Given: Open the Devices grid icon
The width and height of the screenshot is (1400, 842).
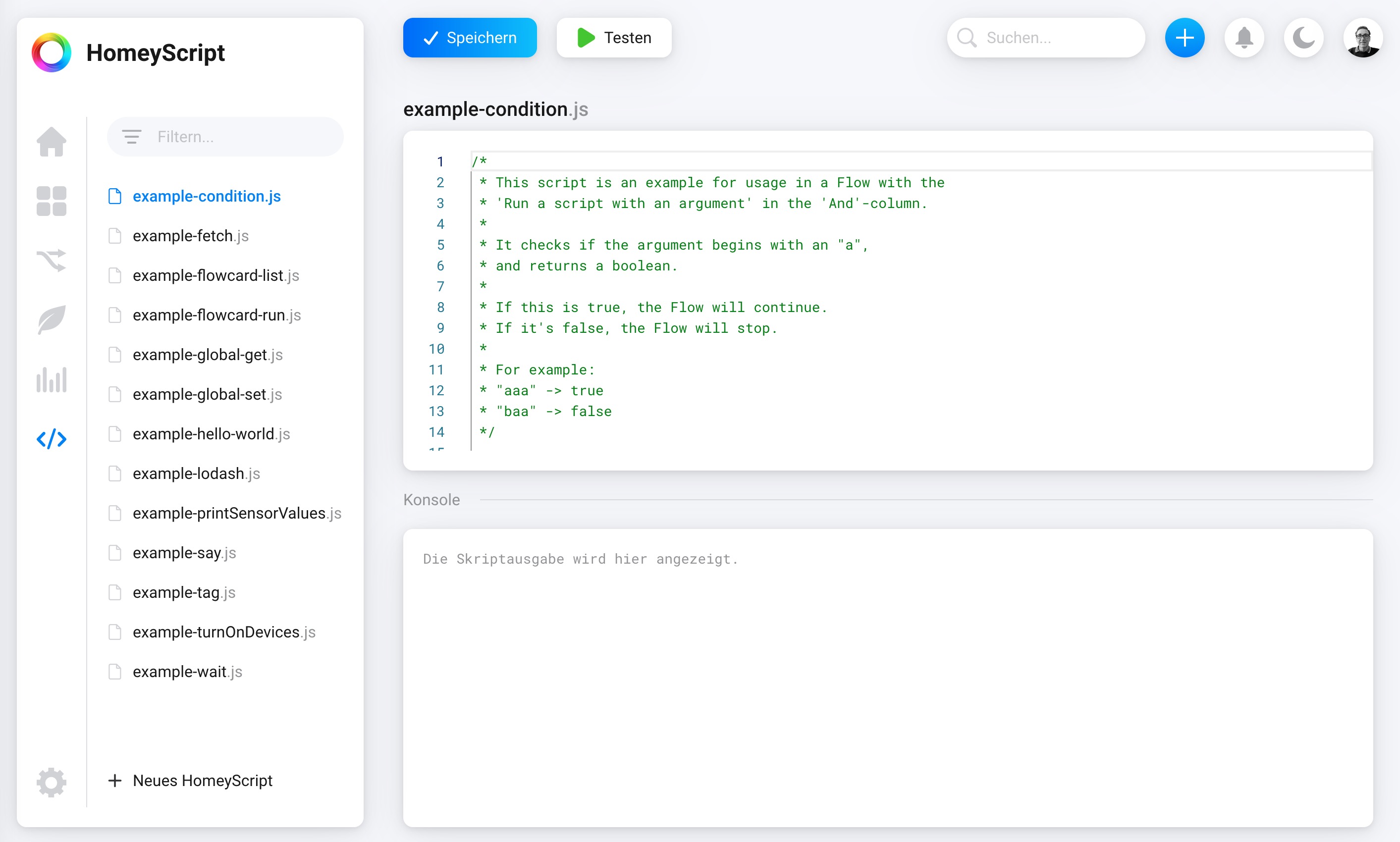Looking at the screenshot, I should click(x=51, y=201).
